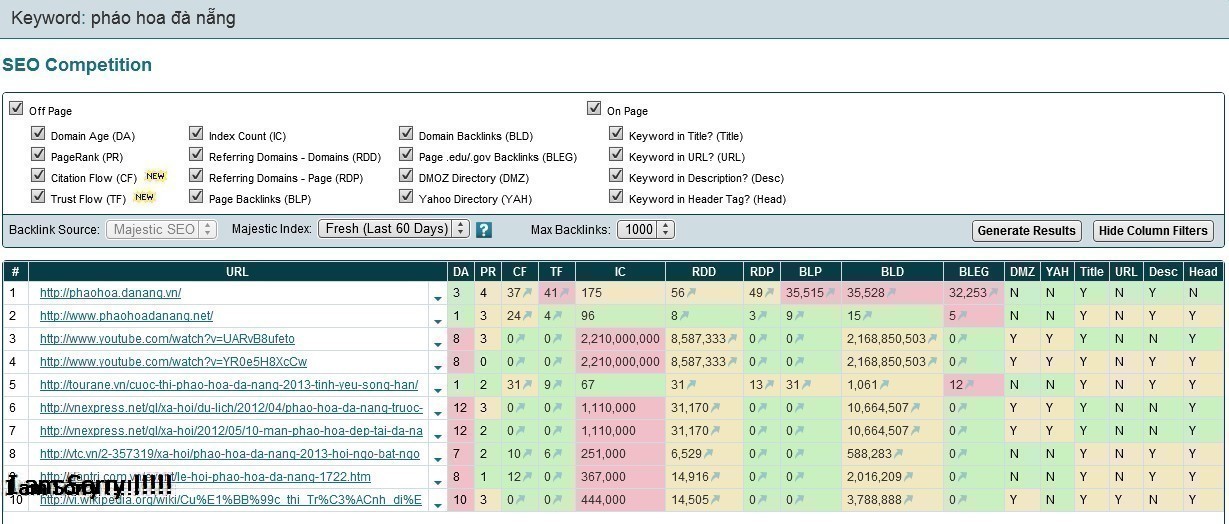Click the Generate Results button
The width and height of the screenshot is (1229, 524).
point(1026,231)
